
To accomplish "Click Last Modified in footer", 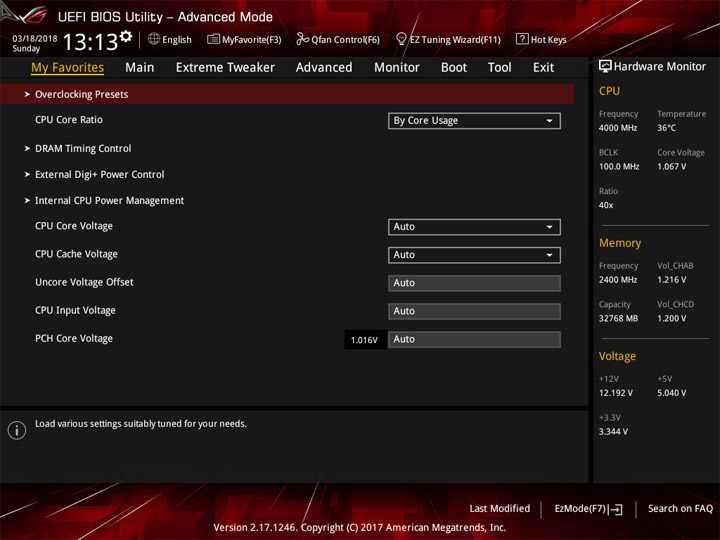I will pyautogui.click(x=499, y=509).
